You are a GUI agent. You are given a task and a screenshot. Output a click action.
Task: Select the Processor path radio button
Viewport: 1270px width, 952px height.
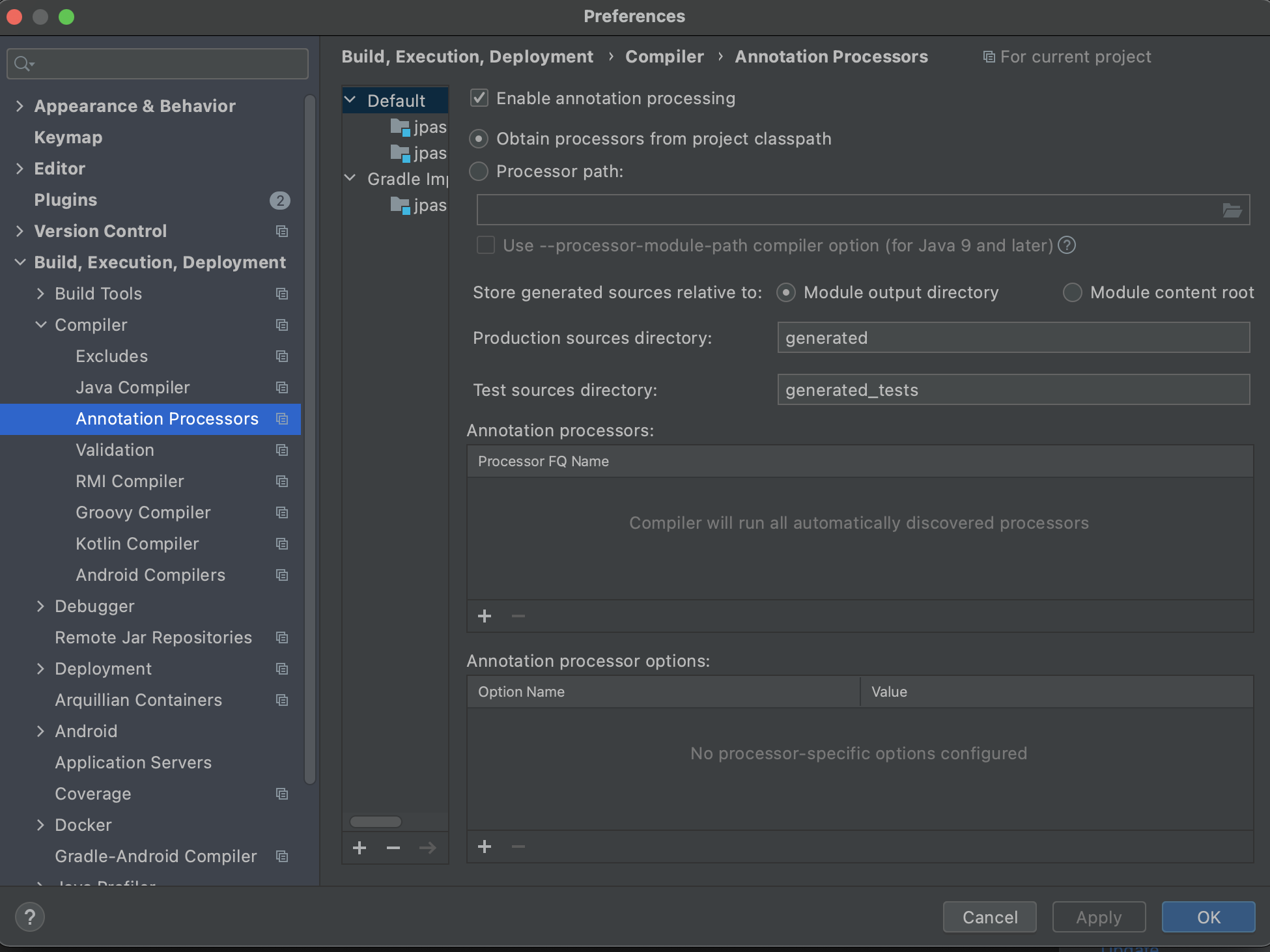click(479, 171)
